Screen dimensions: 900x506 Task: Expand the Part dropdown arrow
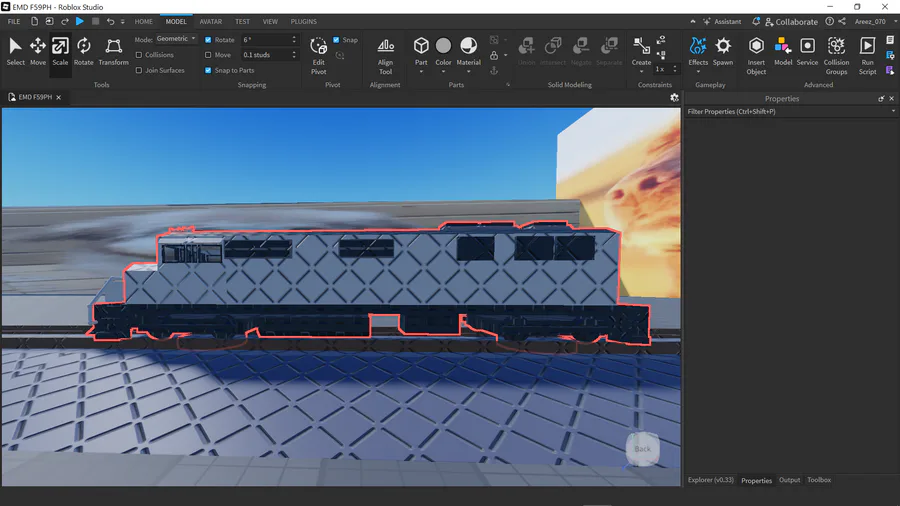pos(421,72)
